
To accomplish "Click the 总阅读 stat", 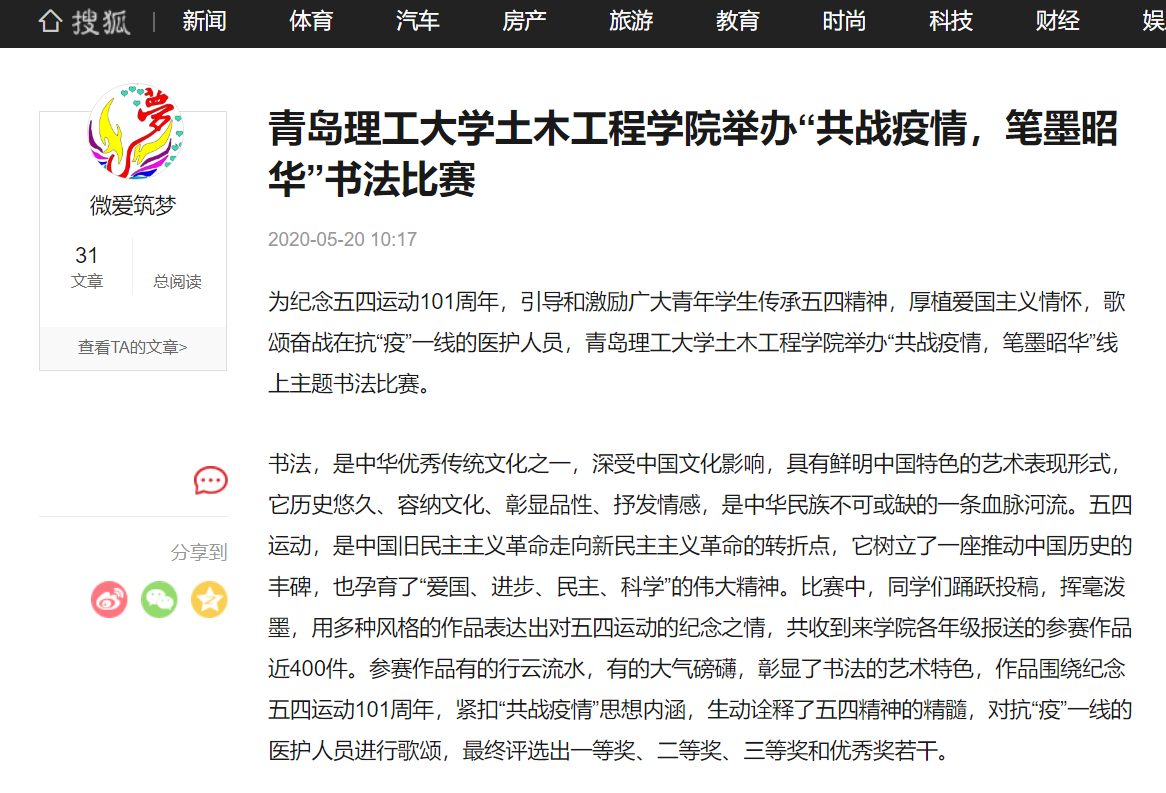I will click(x=177, y=281).
